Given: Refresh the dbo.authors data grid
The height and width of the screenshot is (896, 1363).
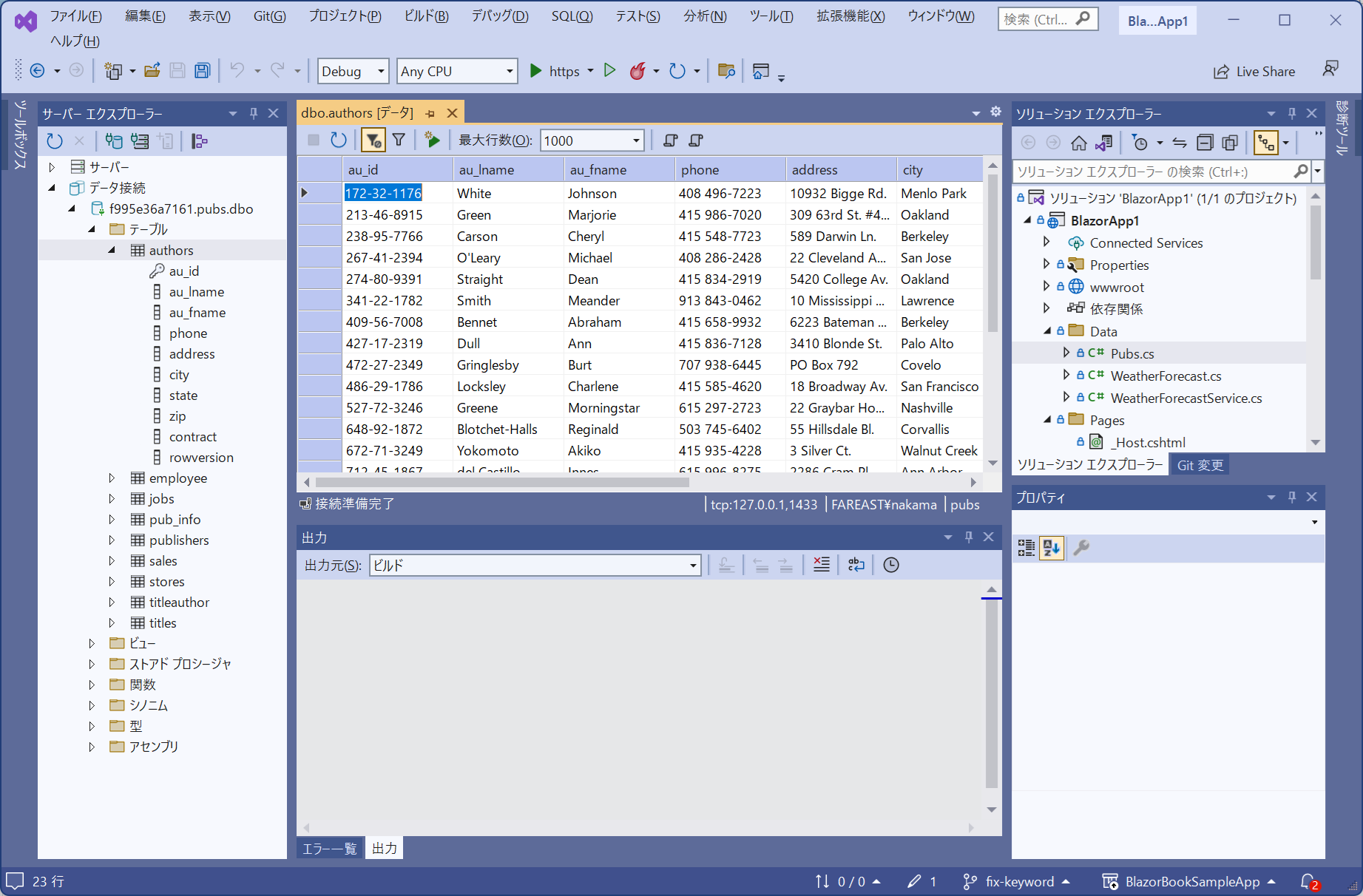Looking at the screenshot, I should point(338,140).
